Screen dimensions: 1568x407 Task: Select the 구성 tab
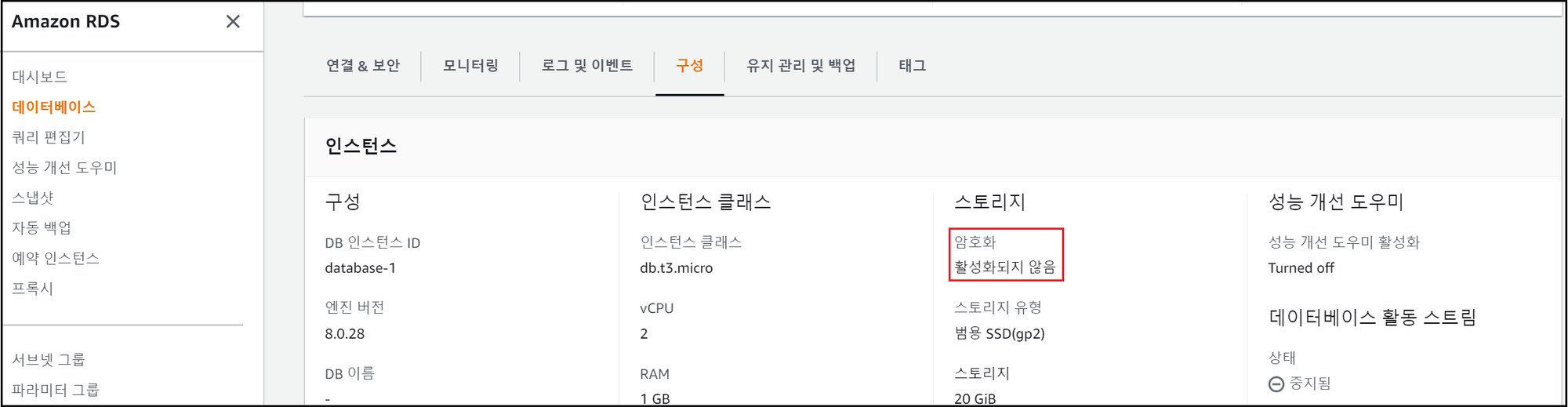(690, 66)
